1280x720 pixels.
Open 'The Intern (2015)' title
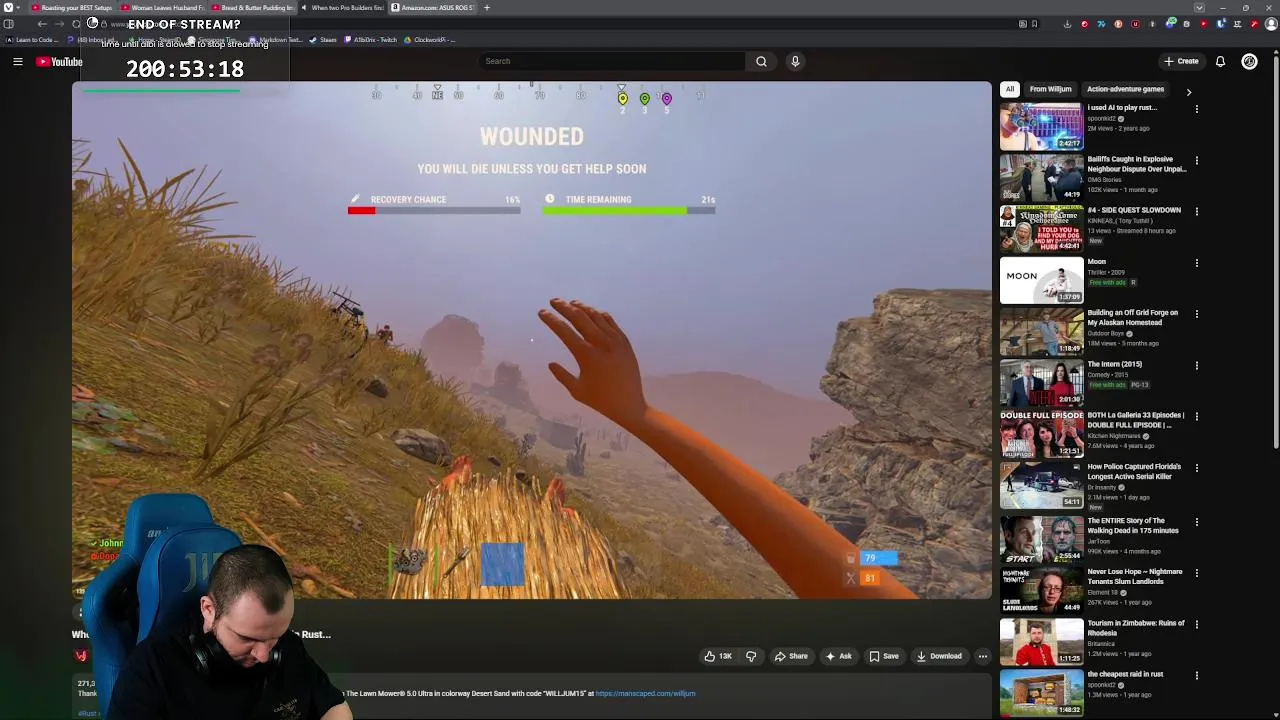1114,364
